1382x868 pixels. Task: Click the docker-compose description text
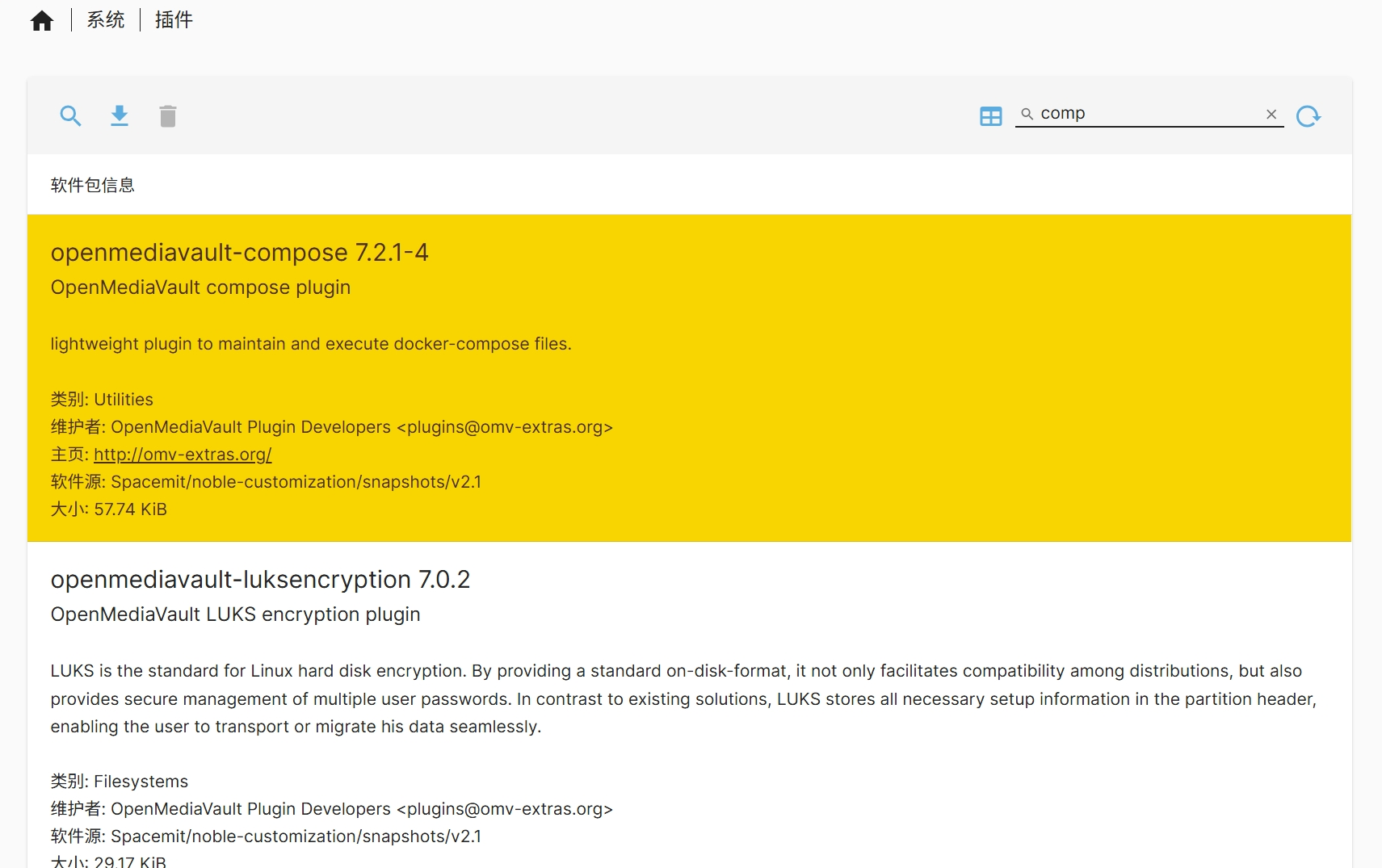click(x=311, y=344)
